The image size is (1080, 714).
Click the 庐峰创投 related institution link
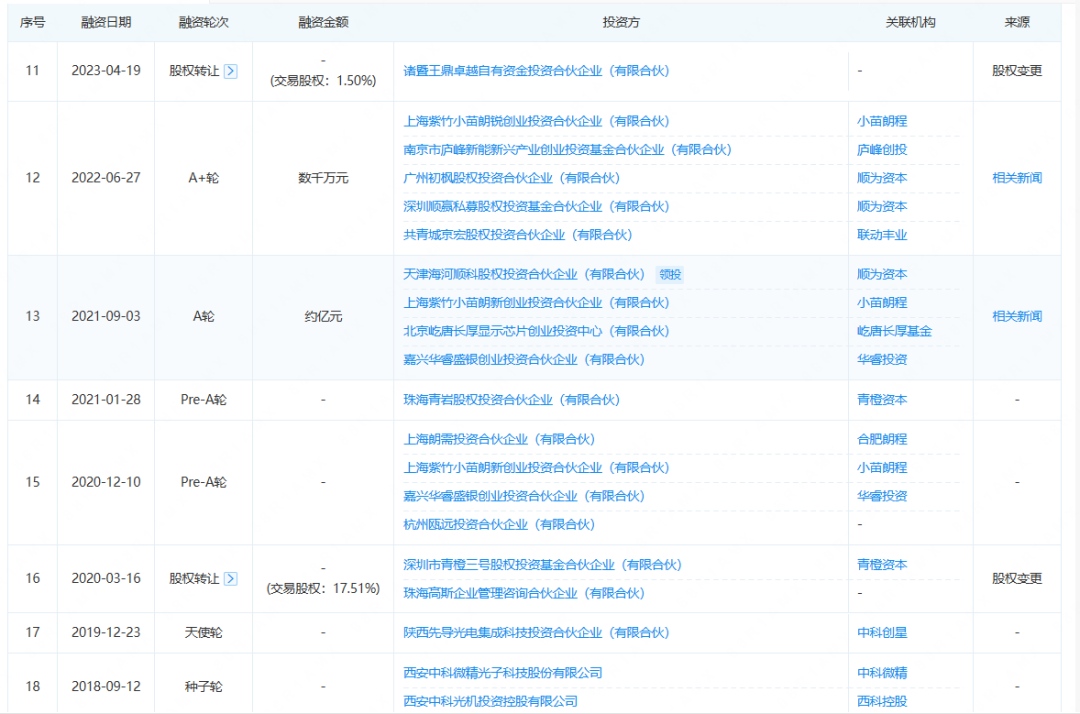pos(881,150)
